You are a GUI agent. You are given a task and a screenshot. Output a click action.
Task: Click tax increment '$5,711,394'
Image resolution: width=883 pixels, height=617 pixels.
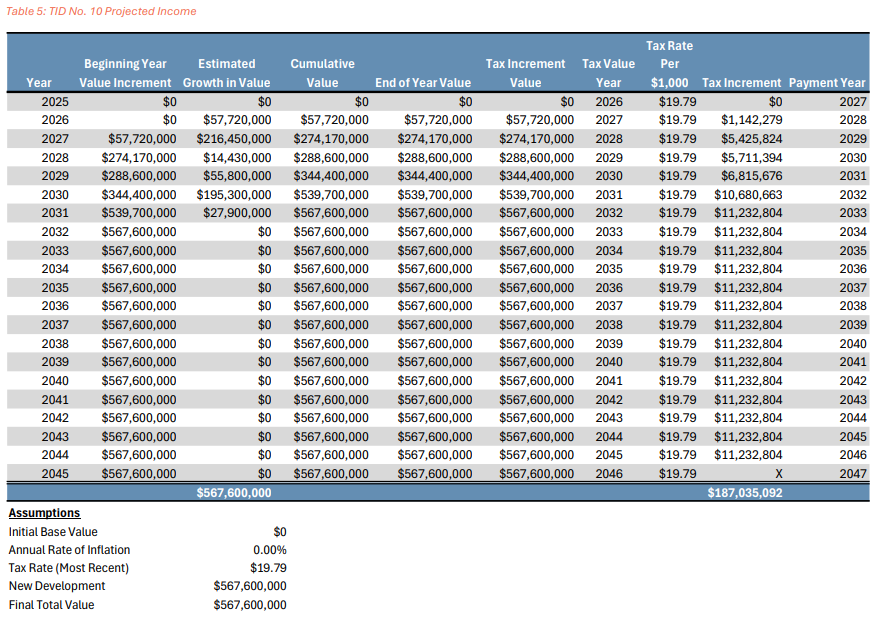pyautogui.click(x=751, y=158)
